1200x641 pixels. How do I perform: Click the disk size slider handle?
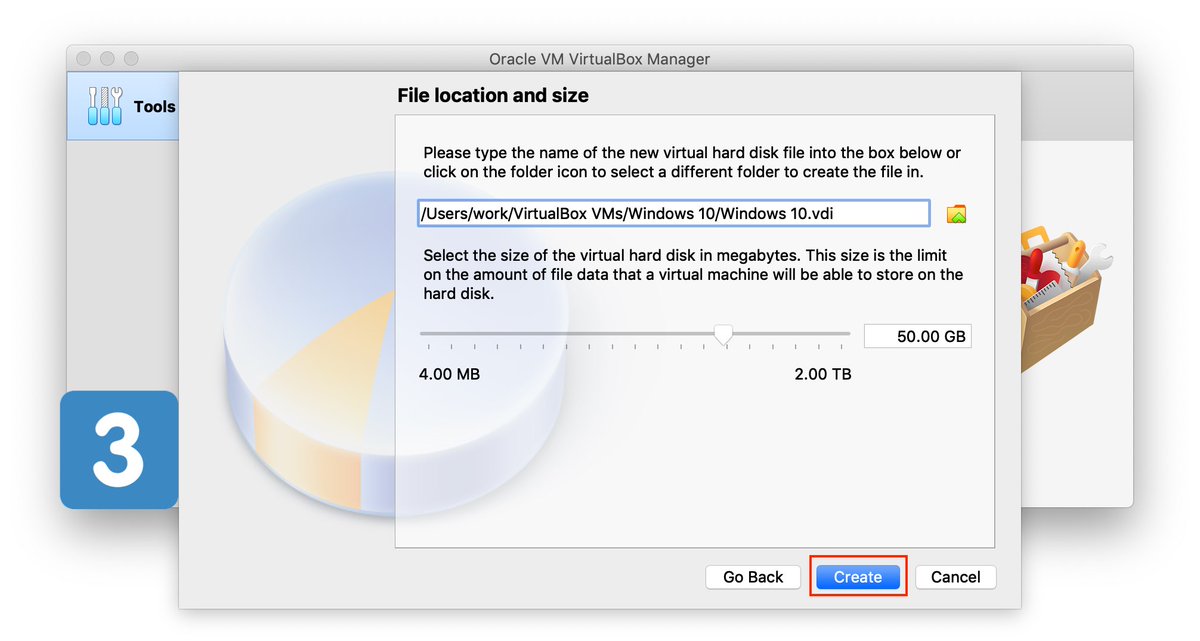click(x=723, y=335)
